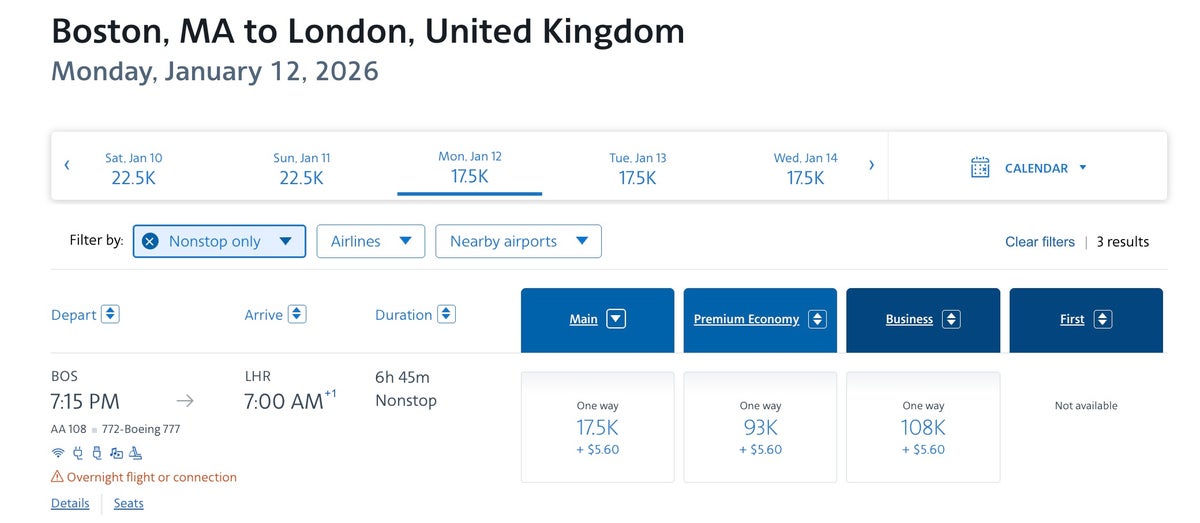Select the 17.5K Main one-way fare
1200x523 pixels.
598,427
